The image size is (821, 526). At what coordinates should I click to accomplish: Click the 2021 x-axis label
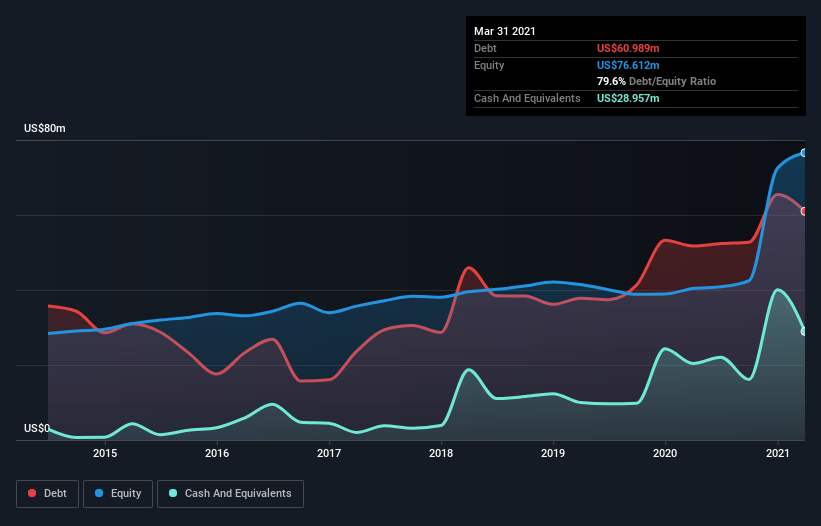778,453
